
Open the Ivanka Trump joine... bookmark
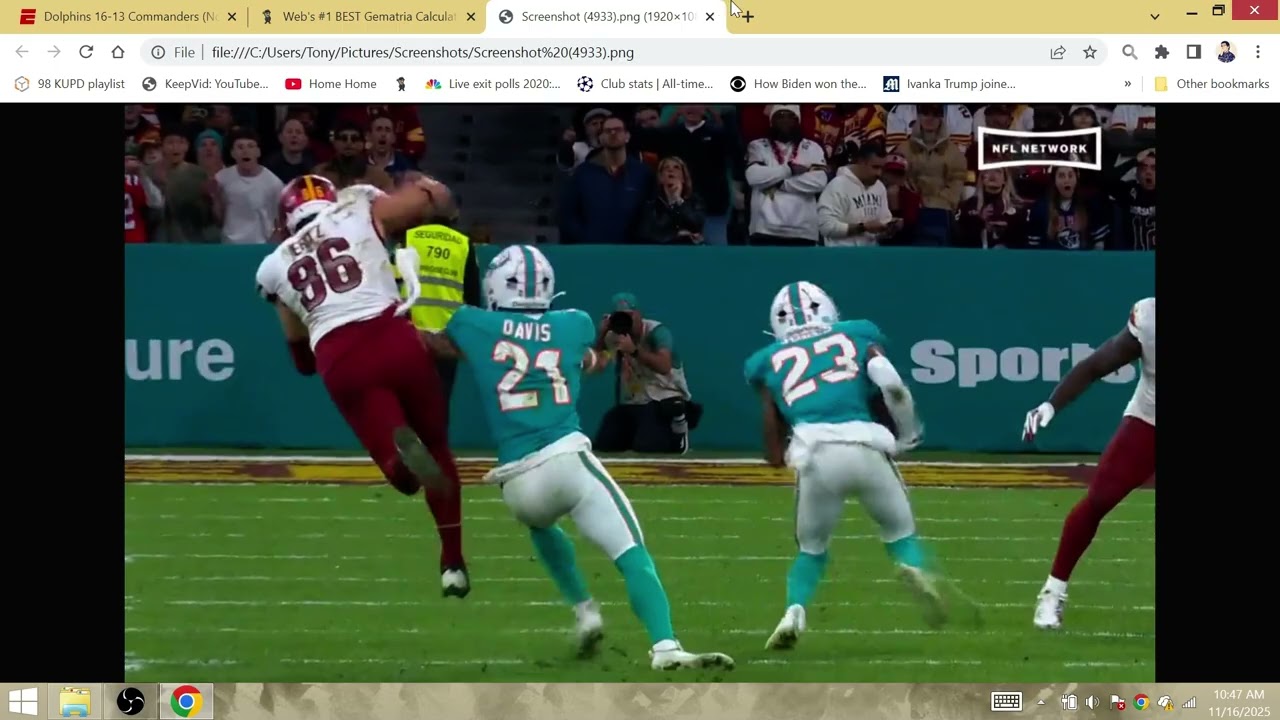click(x=950, y=84)
